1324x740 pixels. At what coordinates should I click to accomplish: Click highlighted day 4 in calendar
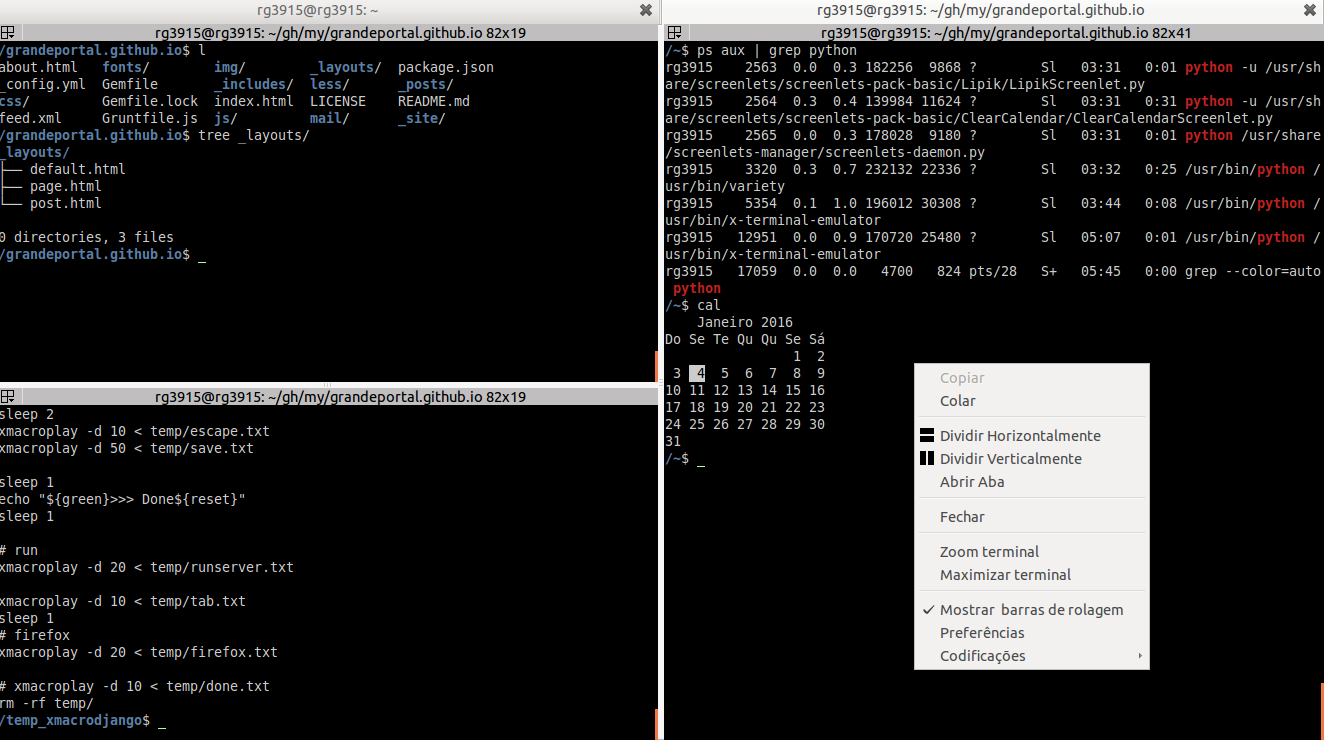(698, 374)
